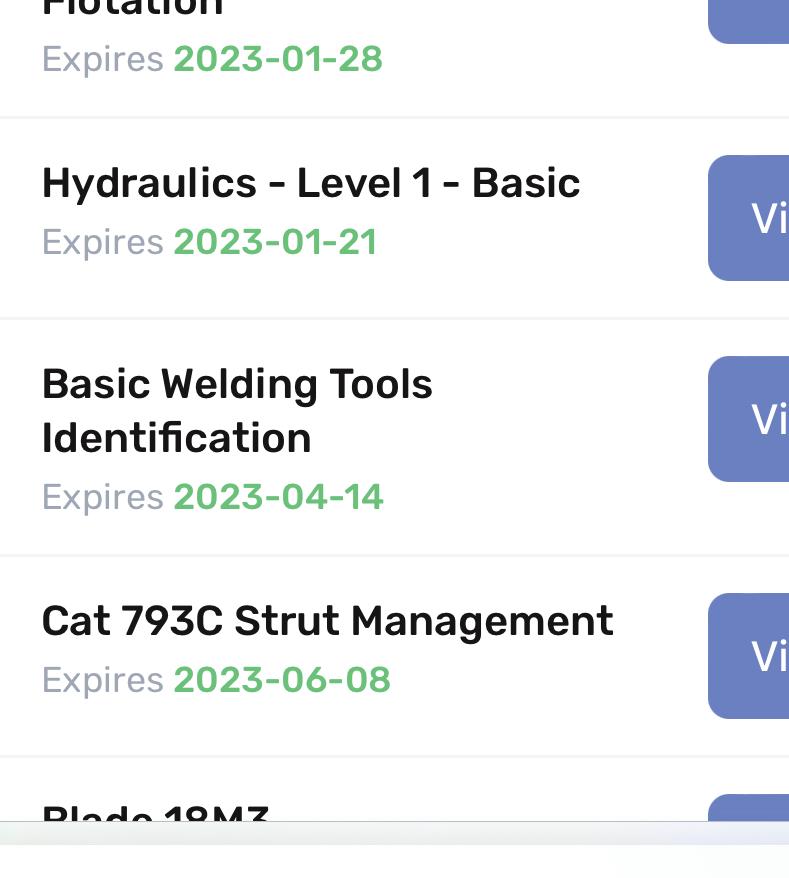789x878 pixels.
Task: Click the 2023-04-14 expiry date
Action: click(x=278, y=497)
